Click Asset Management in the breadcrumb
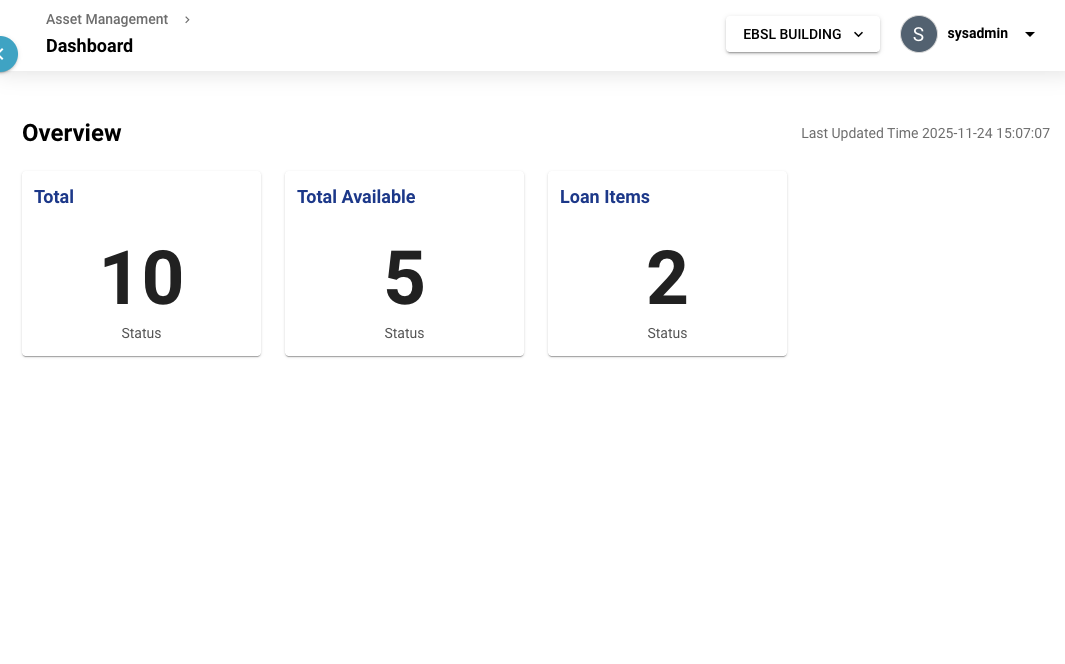Screen dimensions: 1065x664 tap(107, 19)
